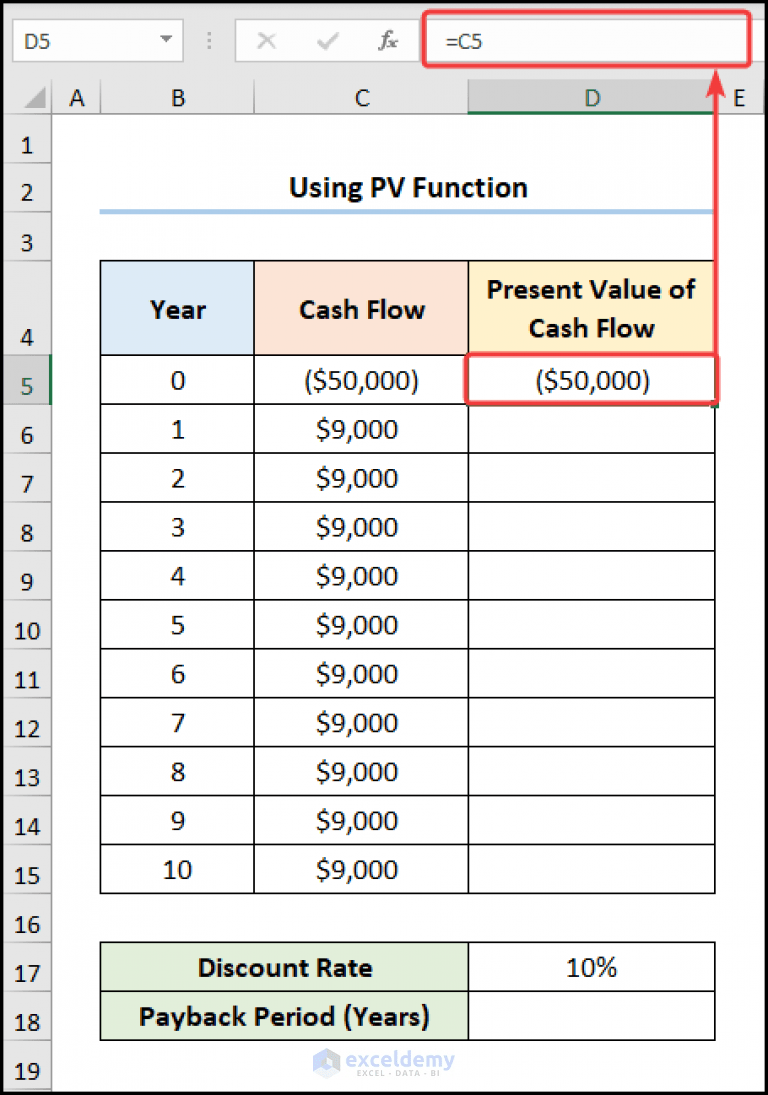768x1095 pixels.
Task: Click the Insert Function (fx) icon
Action: click(388, 40)
